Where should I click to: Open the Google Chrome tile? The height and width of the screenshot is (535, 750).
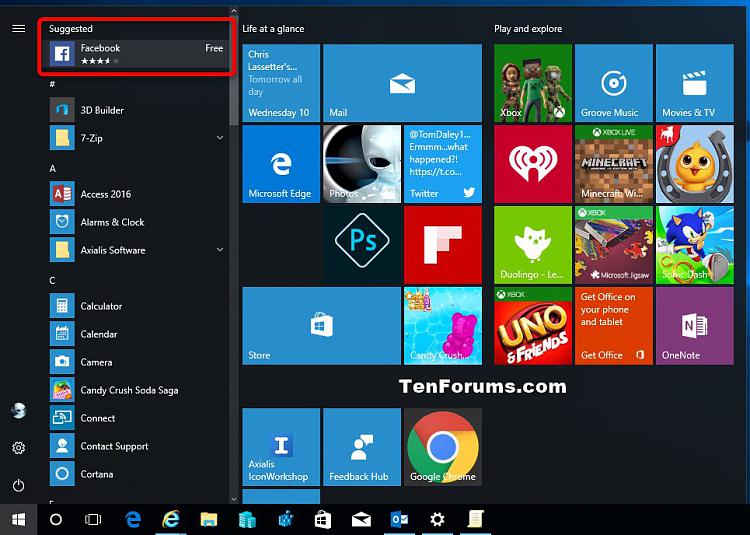click(442, 446)
